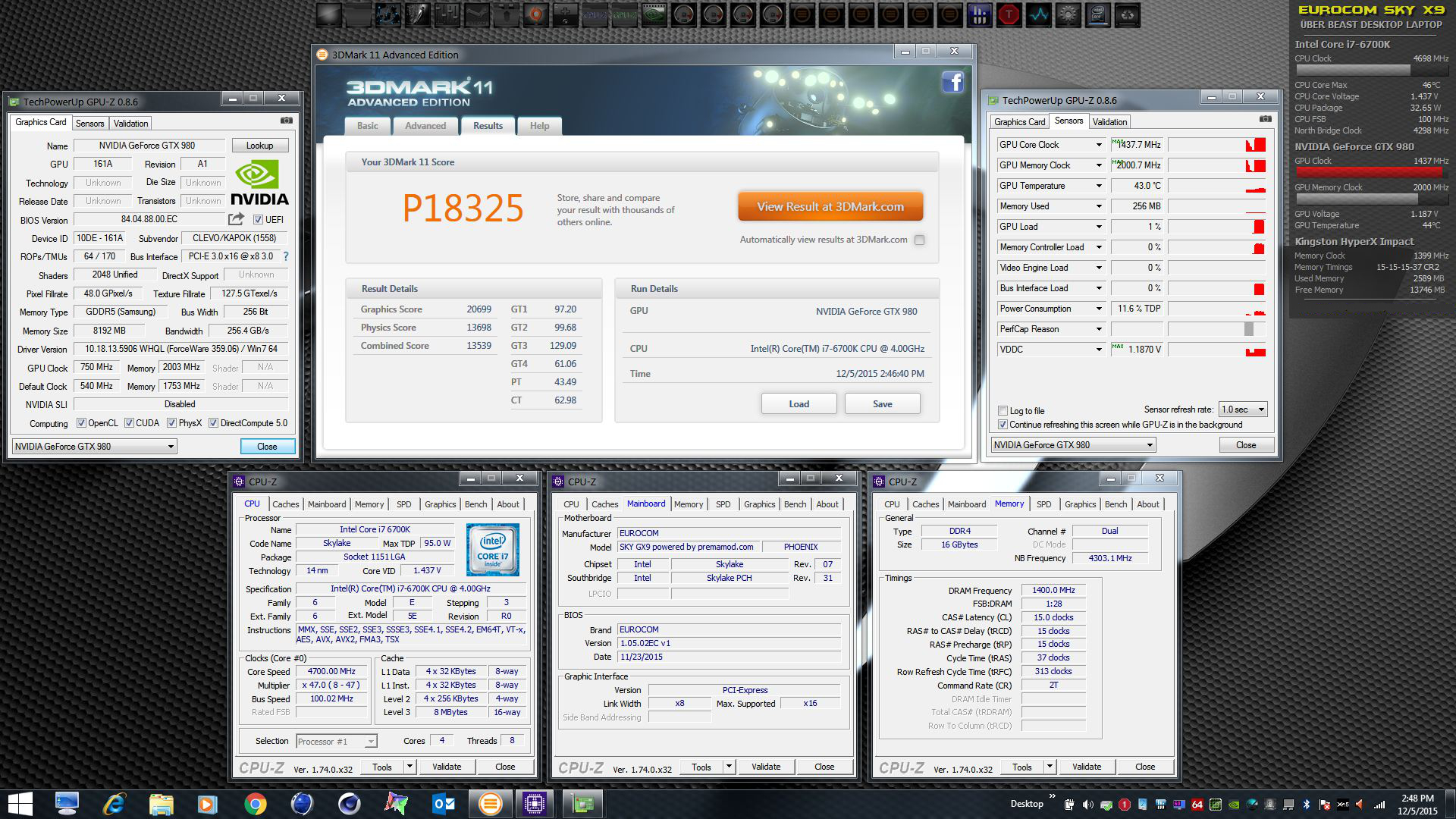
Task: Open Outlook from the taskbar
Action: (x=443, y=803)
